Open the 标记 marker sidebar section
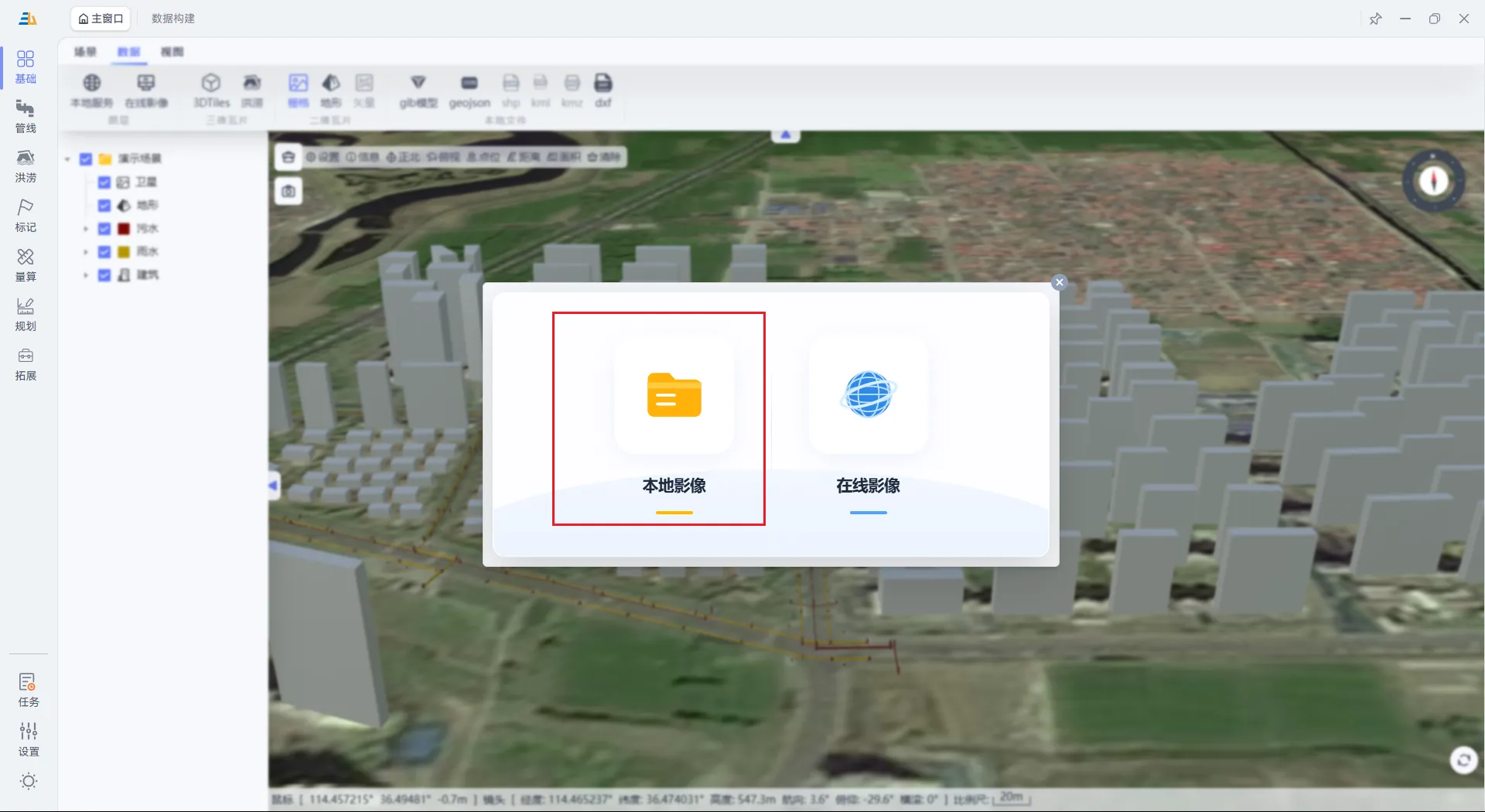 [x=26, y=216]
